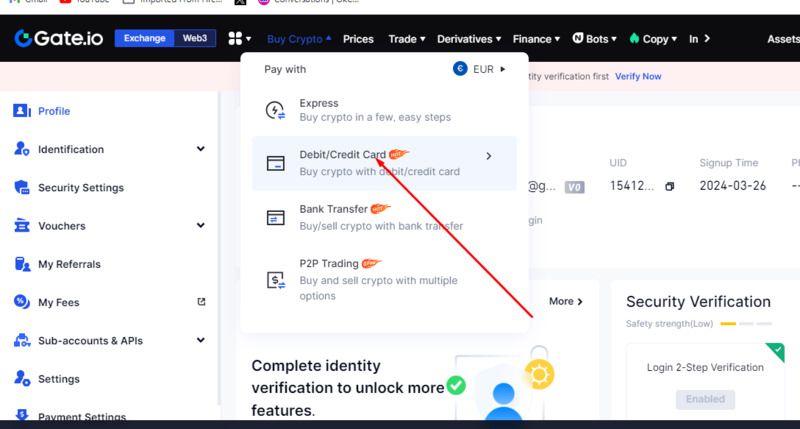
Task: Expand the Identification sidebar section
Action: [201, 149]
